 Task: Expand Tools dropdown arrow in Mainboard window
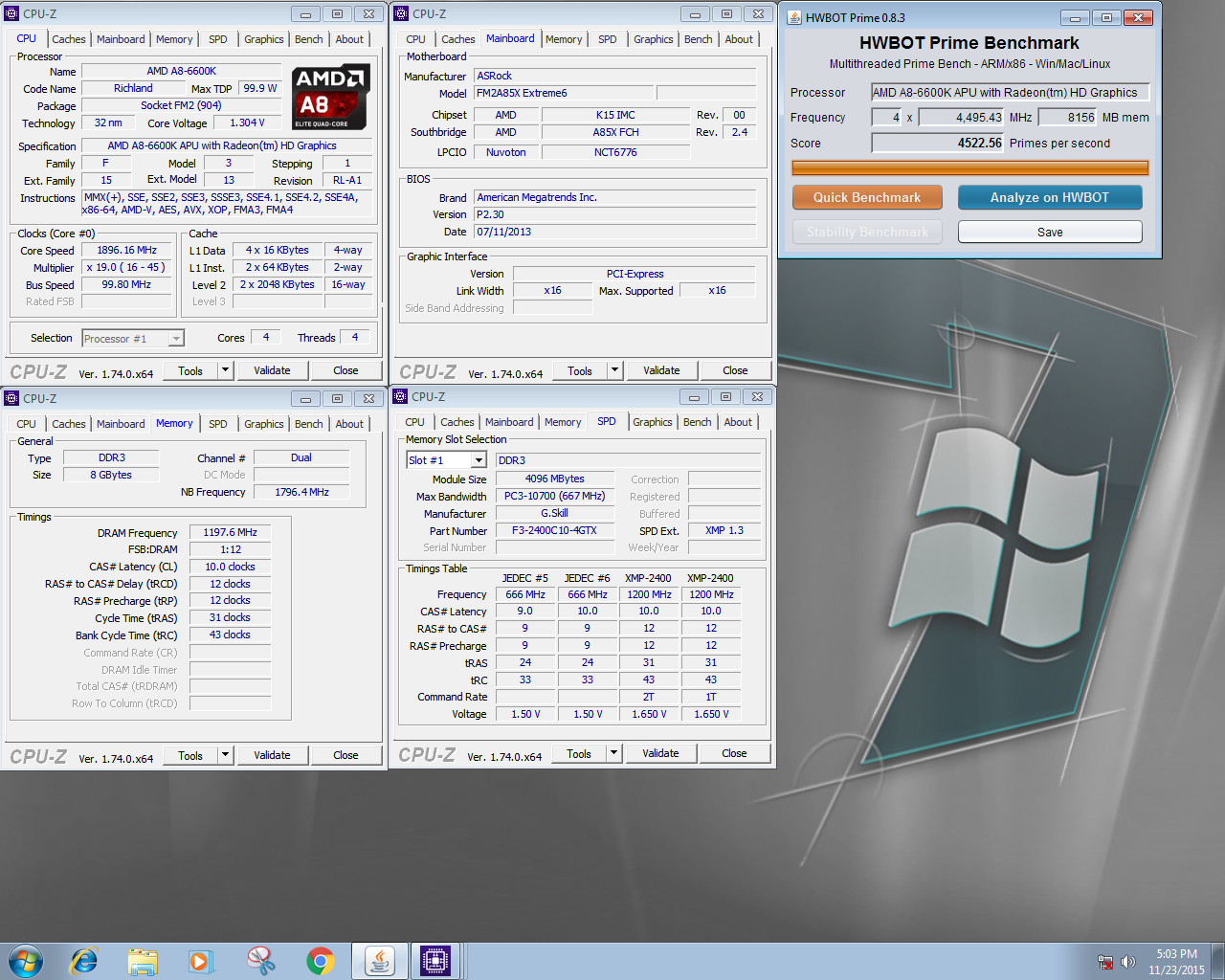pos(615,370)
